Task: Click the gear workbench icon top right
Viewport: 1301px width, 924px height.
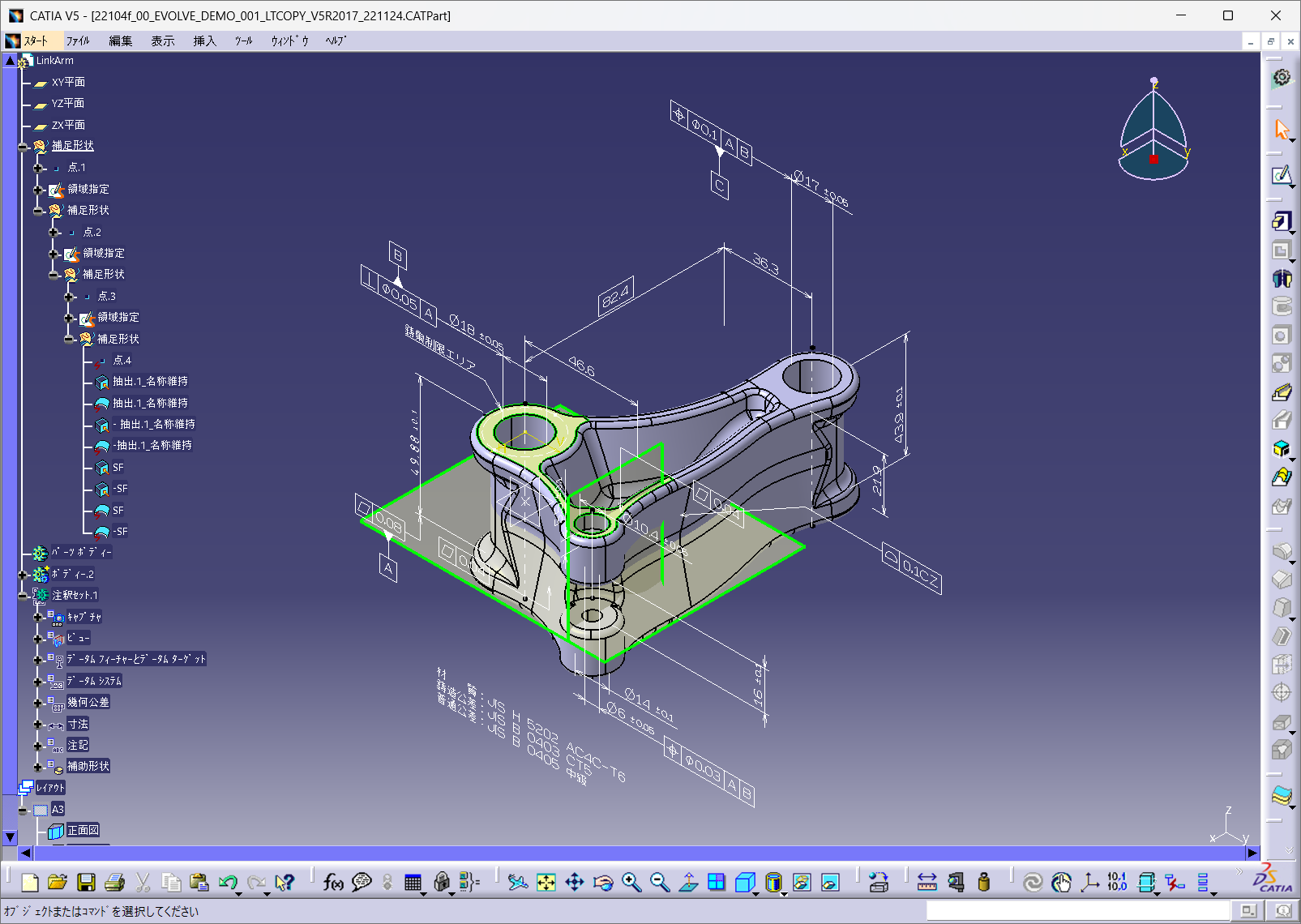Action: pos(1282,78)
